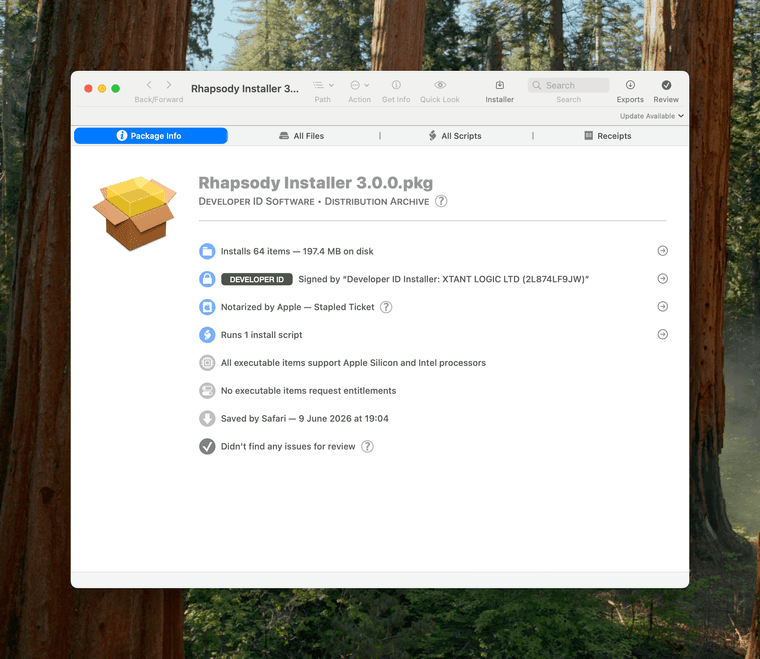Click 'Didn't find any issues for review' text
760x659 pixels.
pyautogui.click(x=288, y=446)
